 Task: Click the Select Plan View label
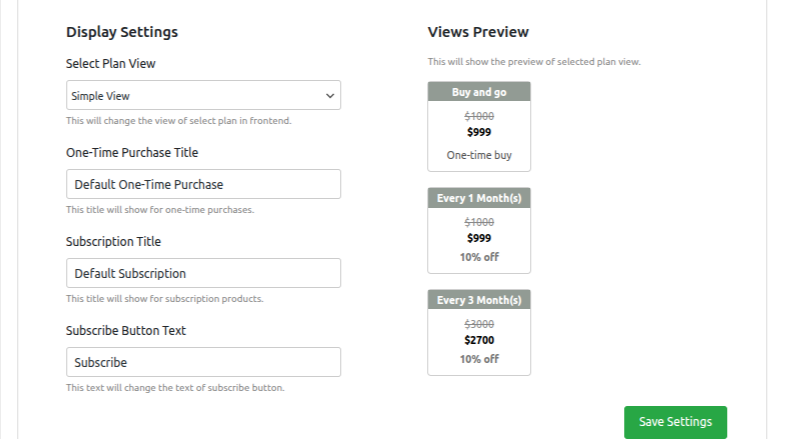111,64
